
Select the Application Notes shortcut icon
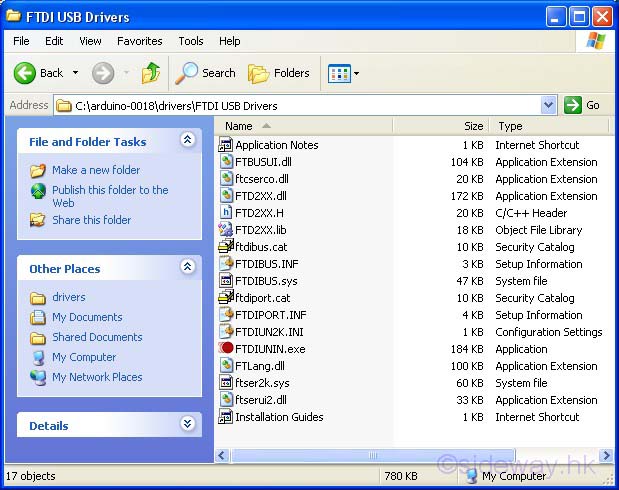(x=225, y=145)
